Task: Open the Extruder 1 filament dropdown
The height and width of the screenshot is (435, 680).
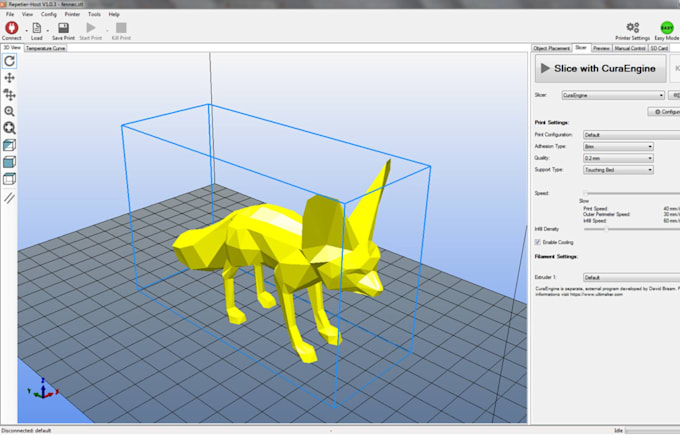Action: tap(631, 278)
